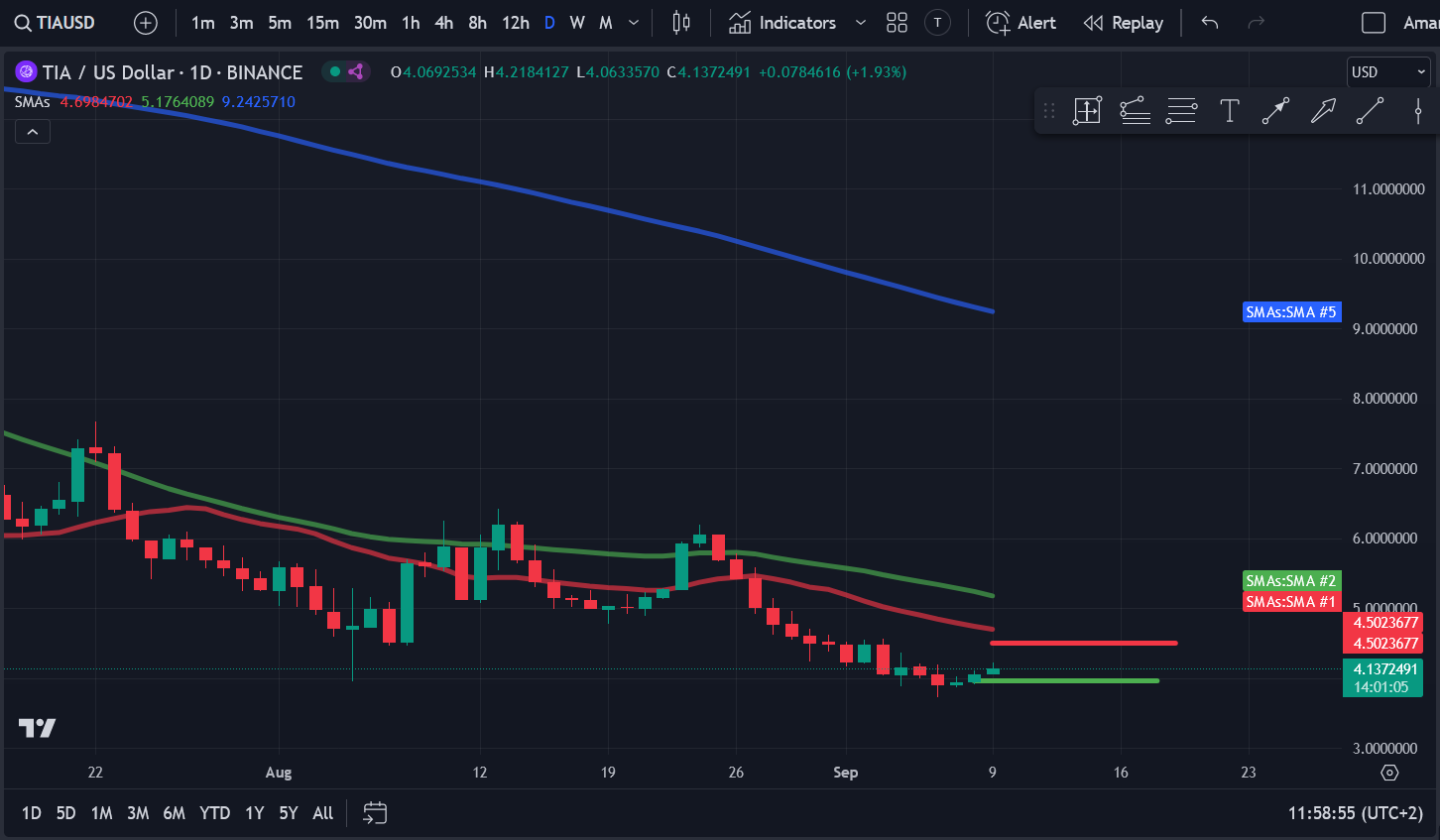The height and width of the screenshot is (840, 1440).
Task: Collapse the indicator legend chevron
Action: (x=32, y=132)
